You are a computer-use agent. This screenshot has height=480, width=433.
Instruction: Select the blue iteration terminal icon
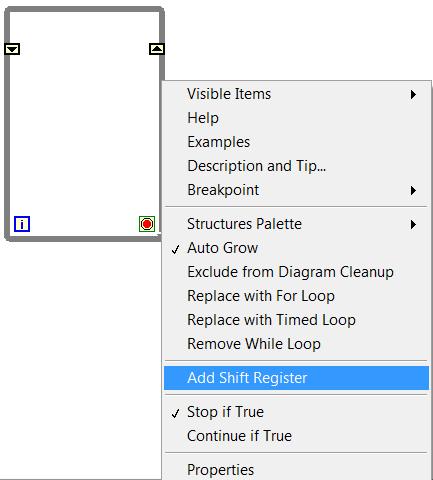(22, 224)
